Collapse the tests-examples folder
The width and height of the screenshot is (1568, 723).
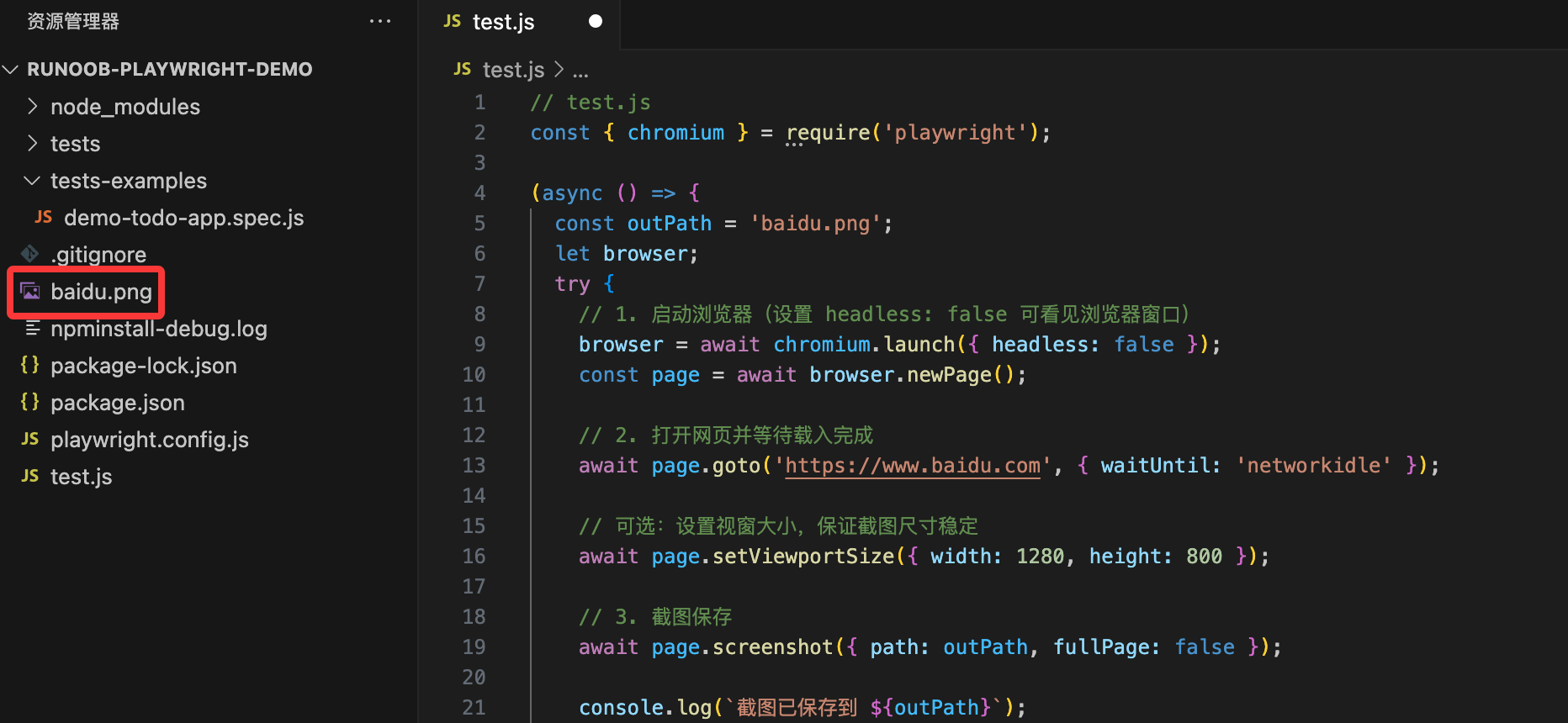(x=32, y=180)
